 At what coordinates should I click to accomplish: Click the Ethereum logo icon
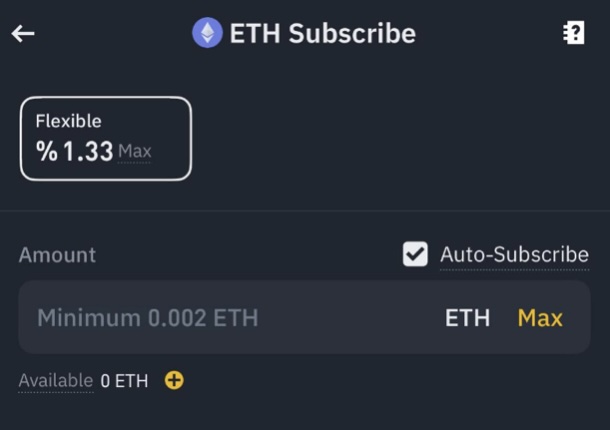click(x=207, y=33)
